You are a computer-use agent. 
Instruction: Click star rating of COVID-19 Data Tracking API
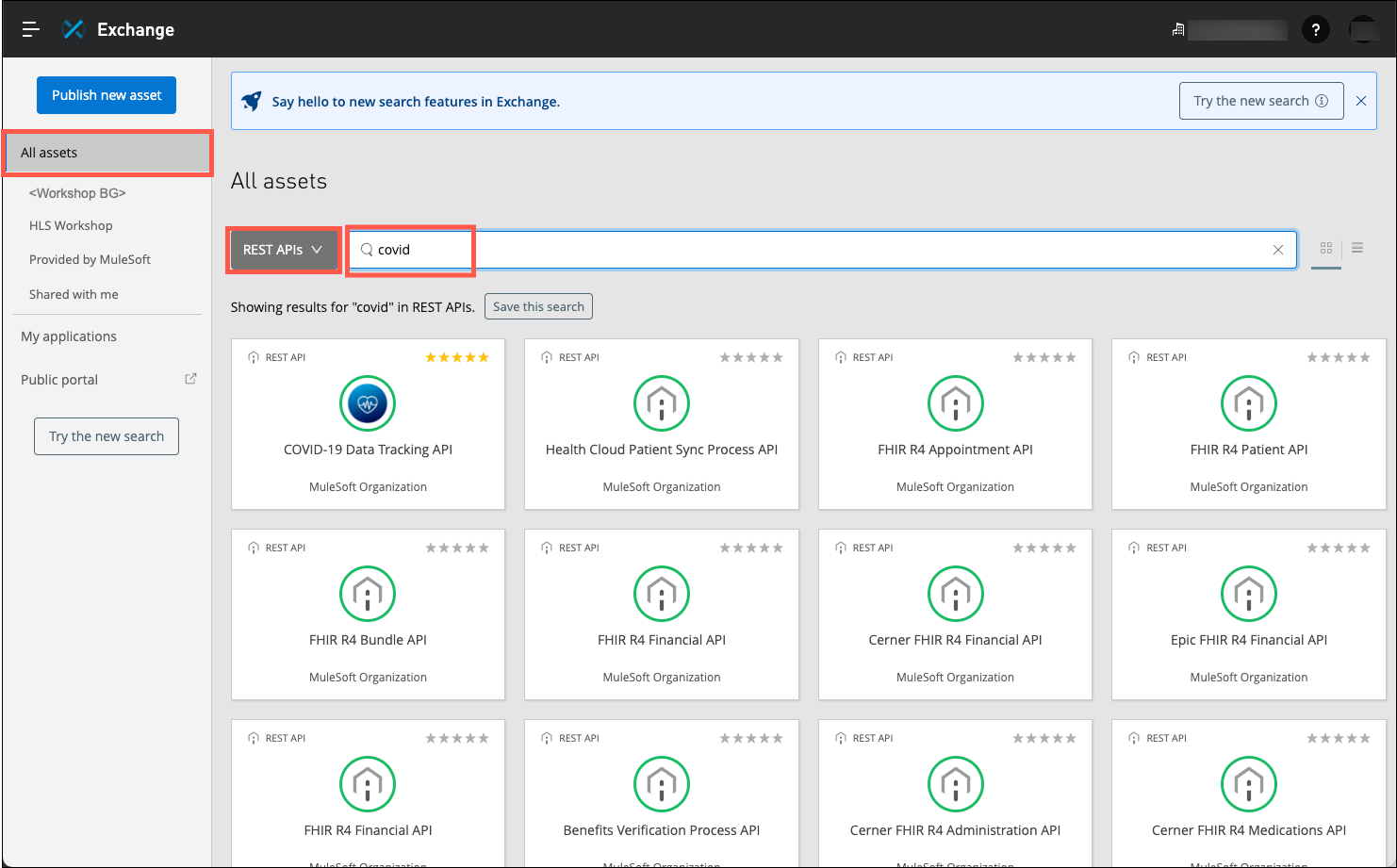coord(457,357)
